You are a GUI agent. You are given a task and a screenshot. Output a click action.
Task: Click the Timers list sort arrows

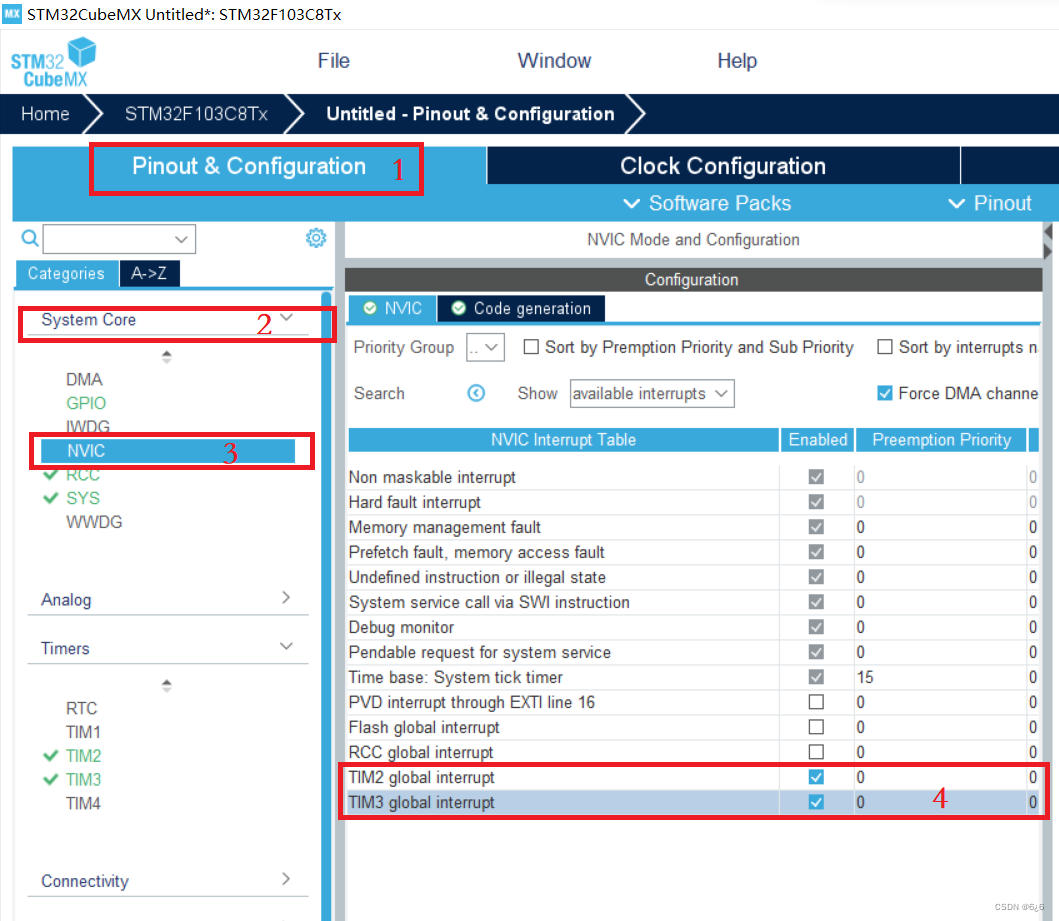167,685
